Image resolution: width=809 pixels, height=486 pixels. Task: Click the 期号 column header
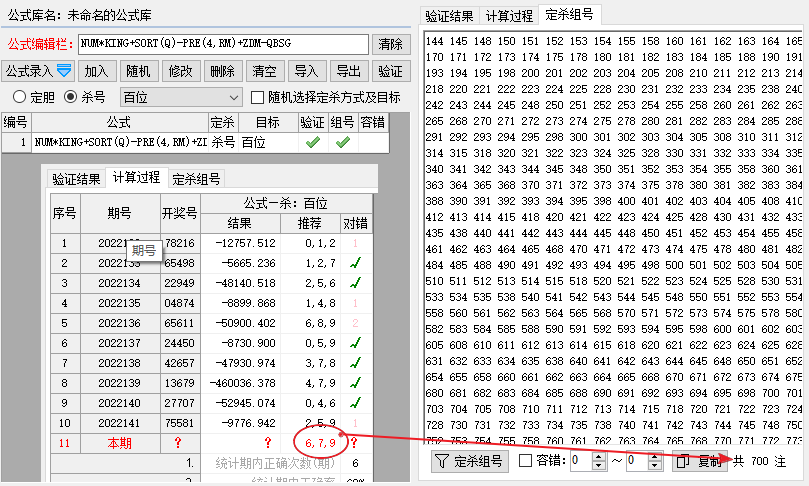120,213
